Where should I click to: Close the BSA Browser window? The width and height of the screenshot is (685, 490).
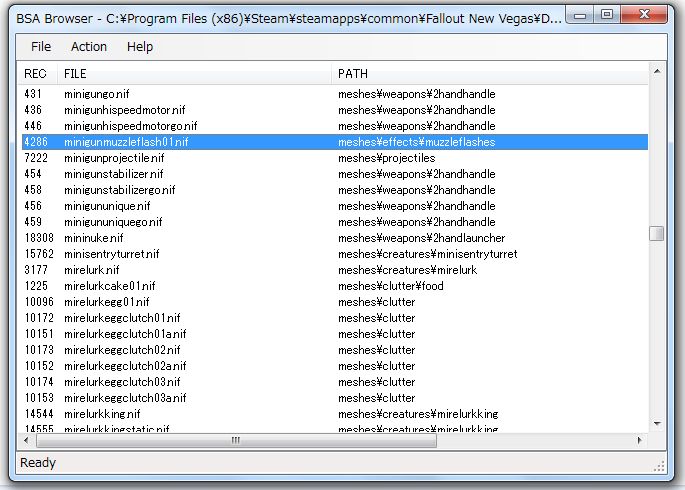(644, 15)
